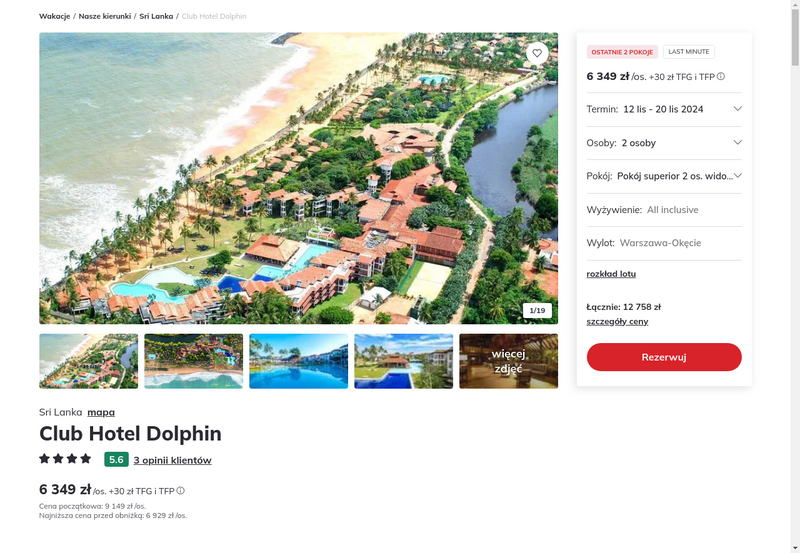This screenshot has width=800, height=553.
Task: Go to Sri Lanka breadcrumb
Action: tap(156, 16)
